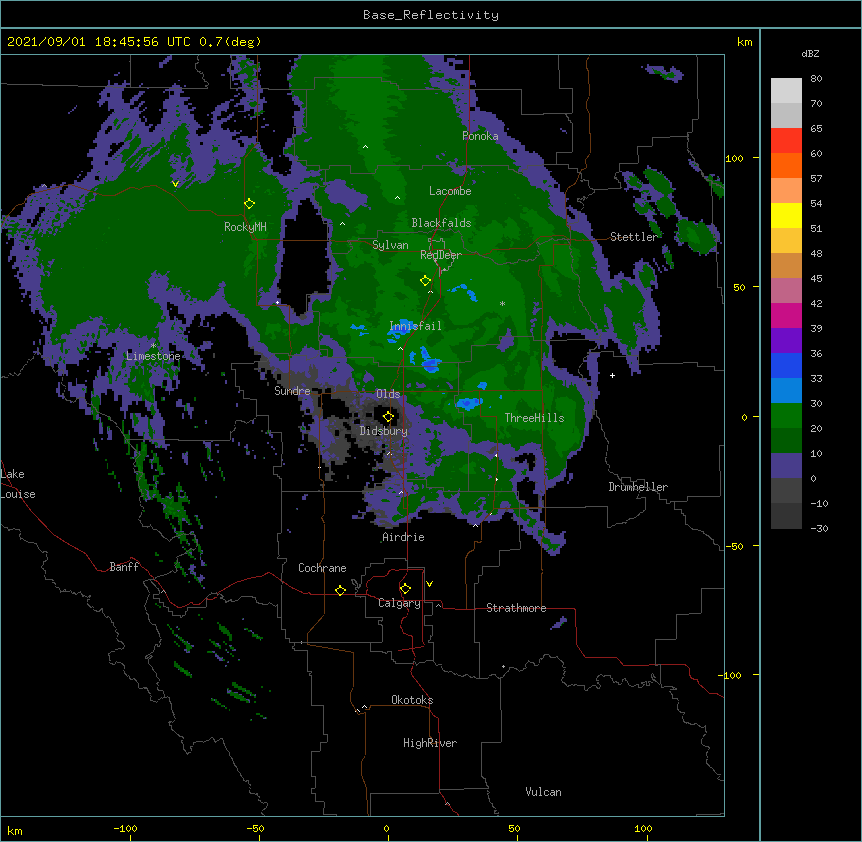Click the RockyMH label
The image size is (862, 842).
click(x=245, y=227)
